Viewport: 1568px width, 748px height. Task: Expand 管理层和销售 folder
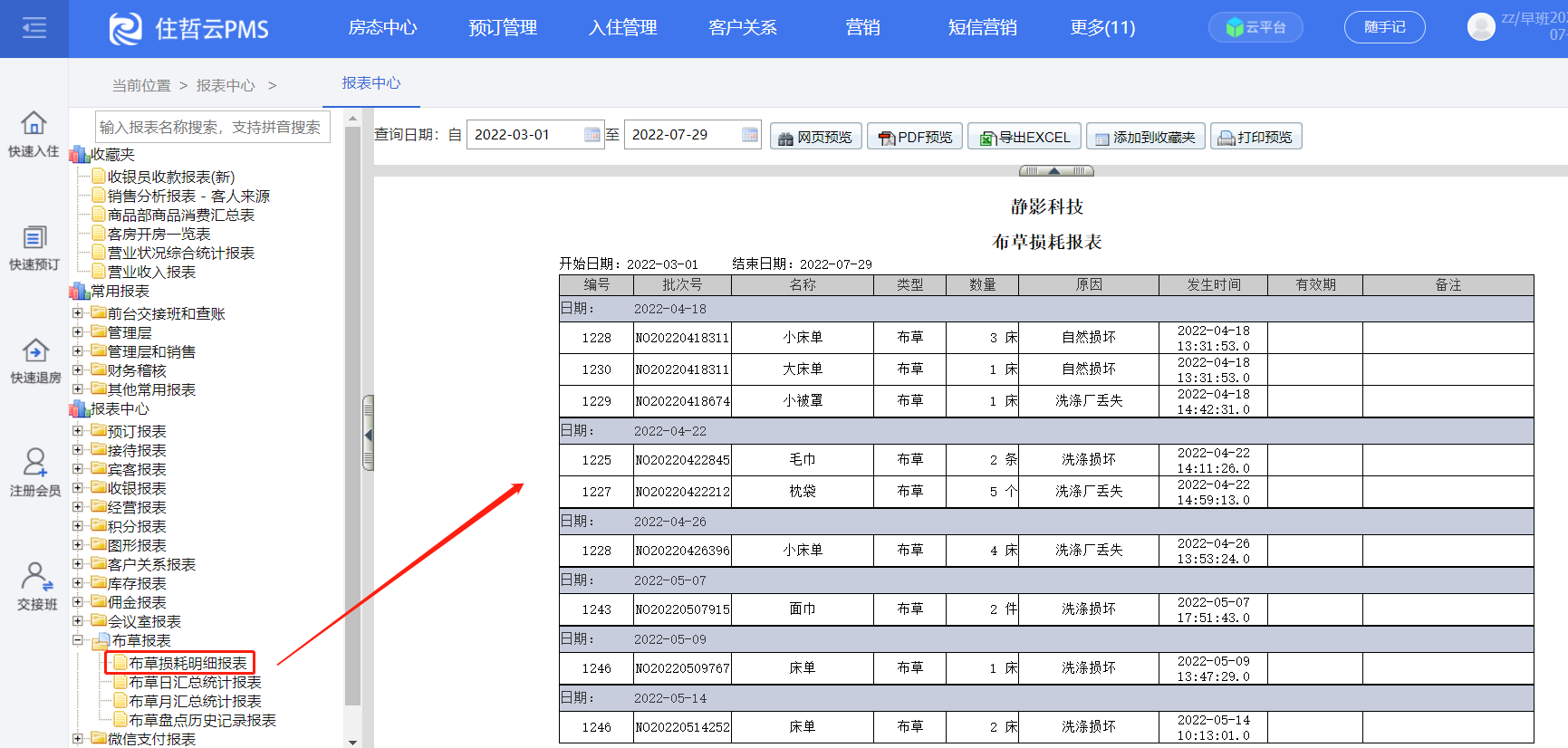[78, 351]
